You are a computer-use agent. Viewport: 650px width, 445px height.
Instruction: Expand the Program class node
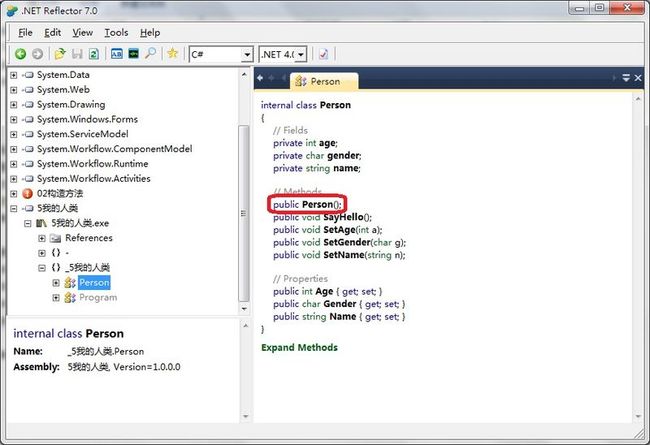[56, 298]
